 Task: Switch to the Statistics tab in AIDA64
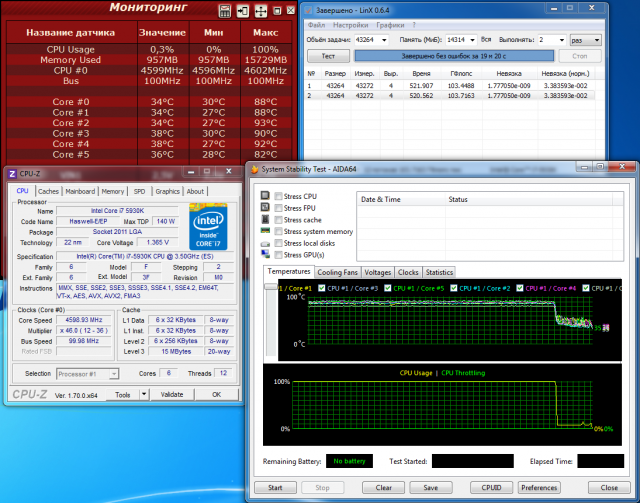coord(439,272)
